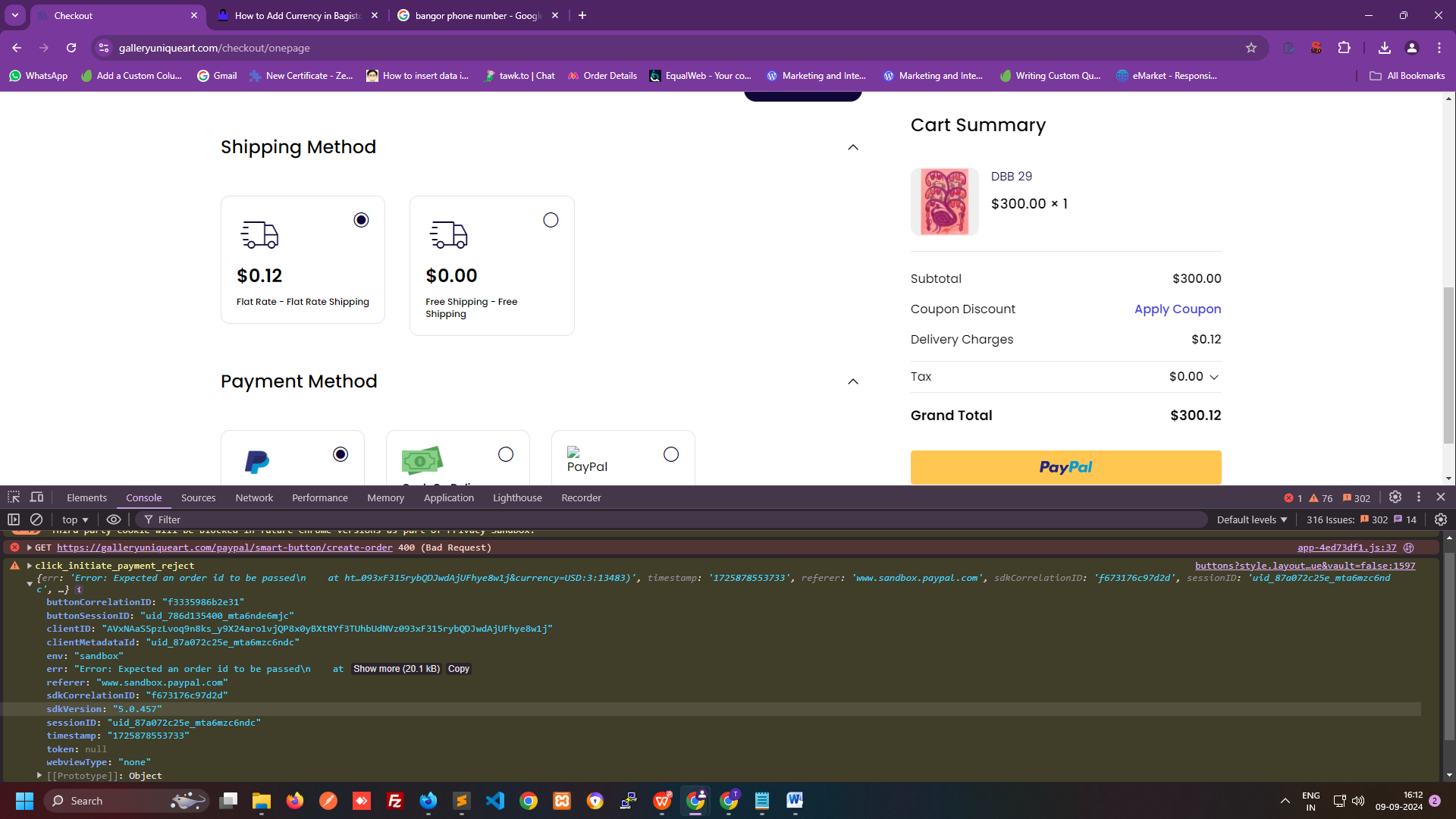Collapse the Payment Method section
This screenshot has width=1456, height=819.
click(853, 381)
